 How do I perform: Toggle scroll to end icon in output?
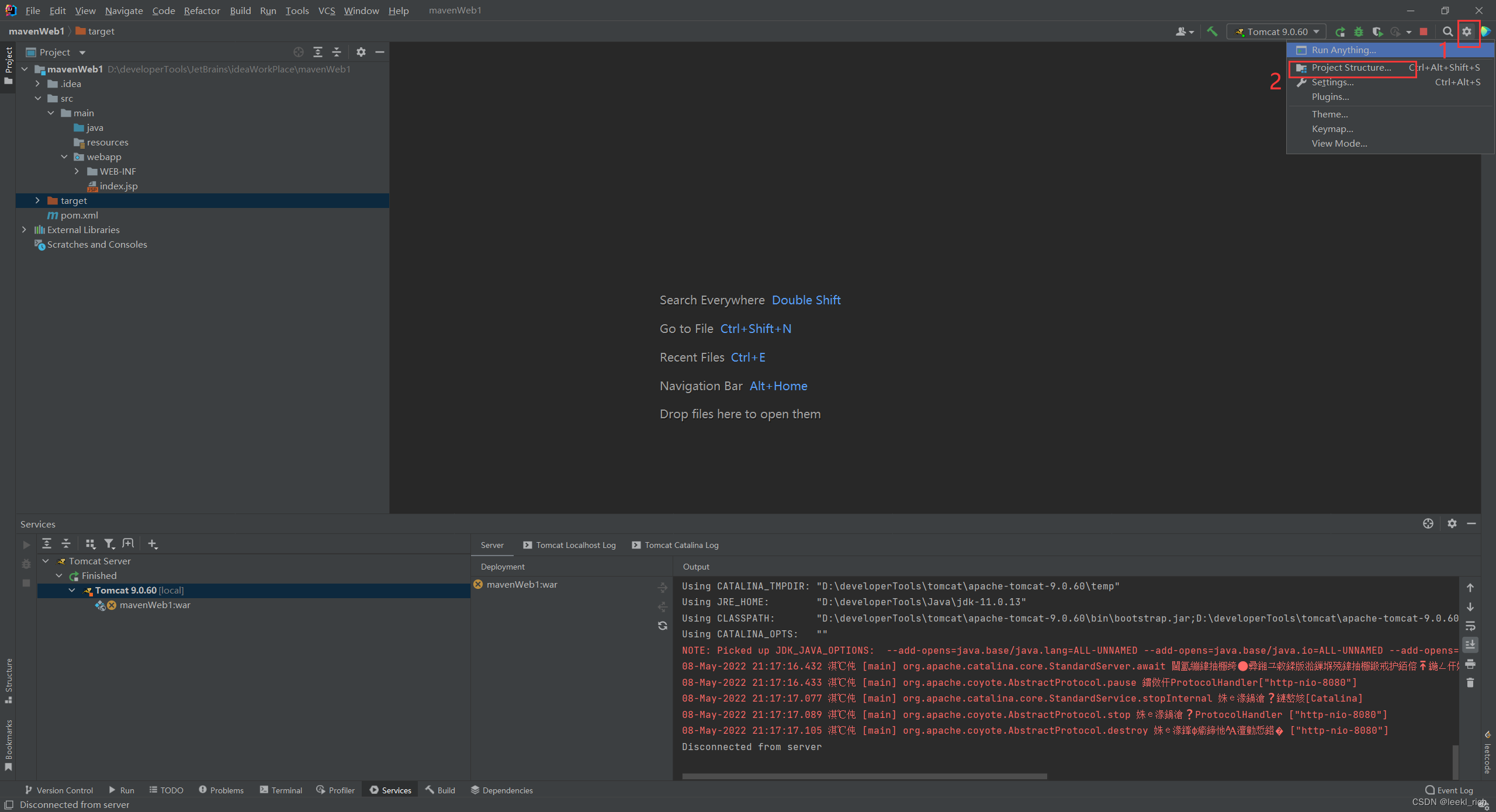[x=1470, y=644]
